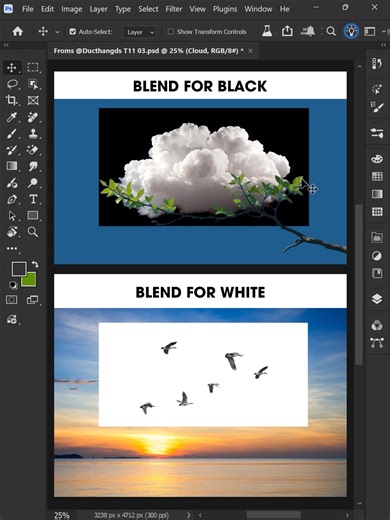Open the Libraries panel icon
390x520 pixels.
[x=377, y=273]
